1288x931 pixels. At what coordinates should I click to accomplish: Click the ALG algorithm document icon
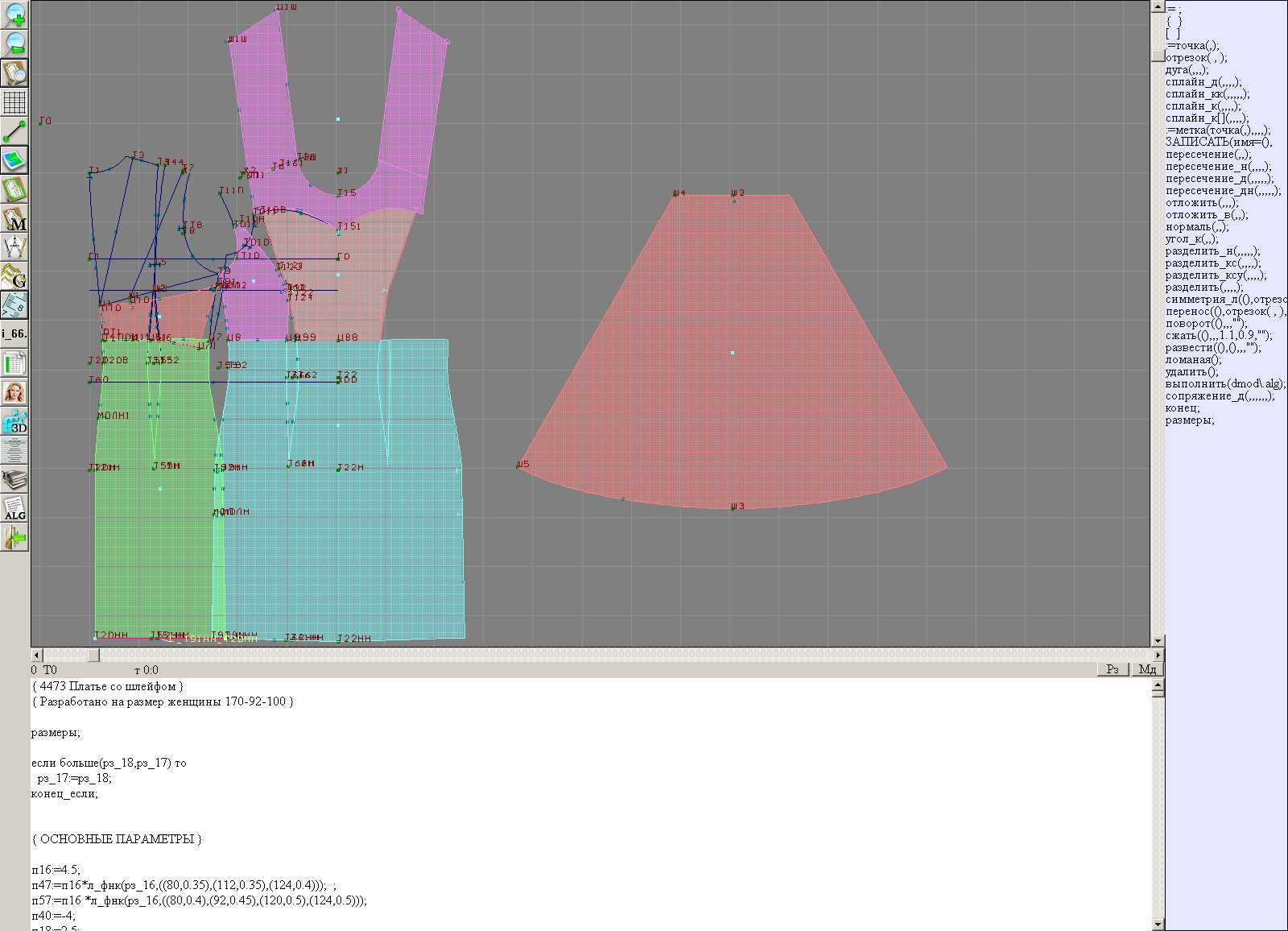coord(14,509)
